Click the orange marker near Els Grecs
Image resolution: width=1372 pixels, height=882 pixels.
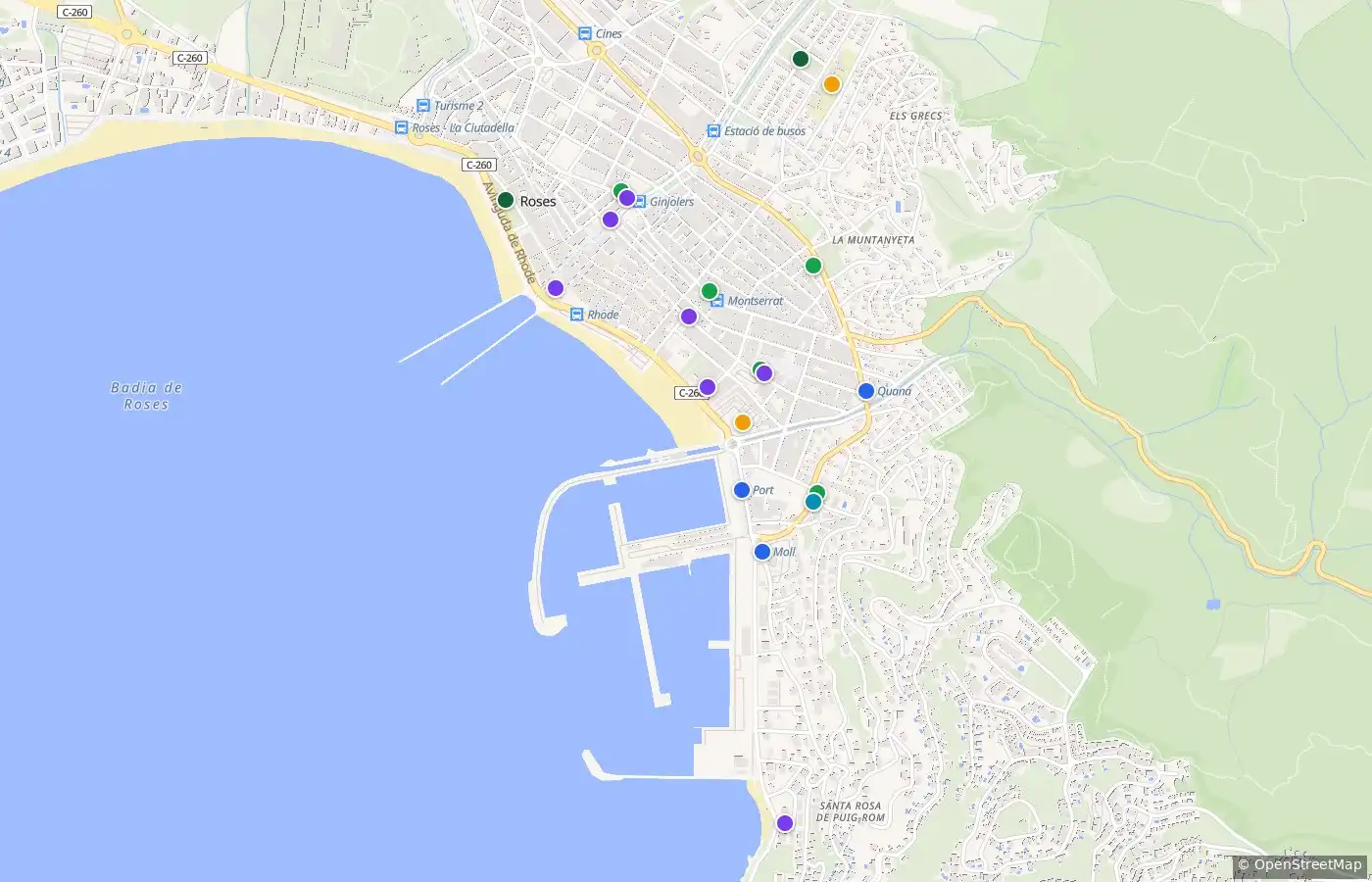point(832,84)
